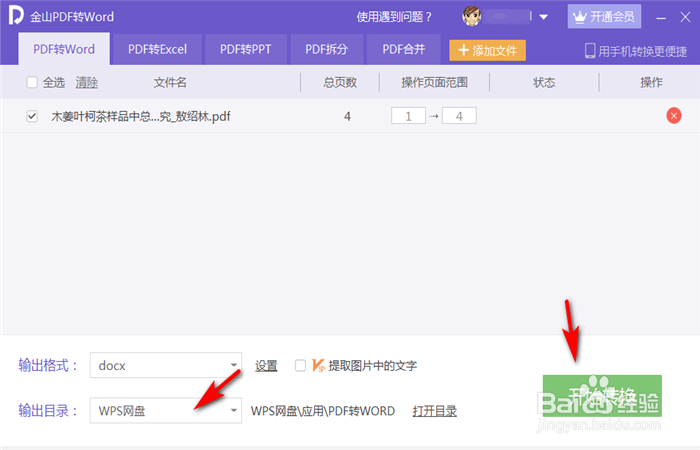700x450 pixels.
Task: Click the 打开目录 link
Action: [x=434, y=411]
